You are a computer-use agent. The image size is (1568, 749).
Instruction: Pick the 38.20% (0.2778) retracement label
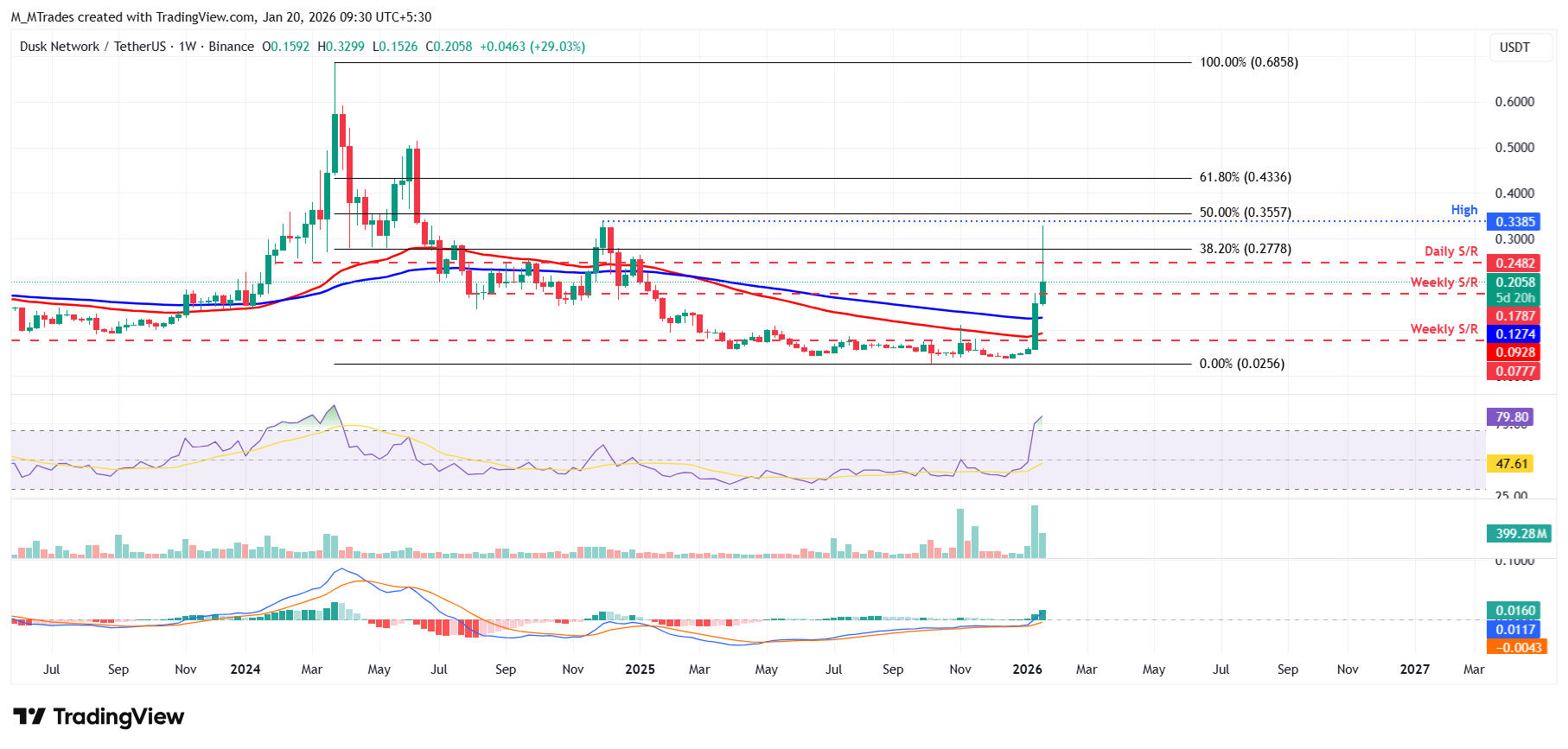tap(1245, 249)
